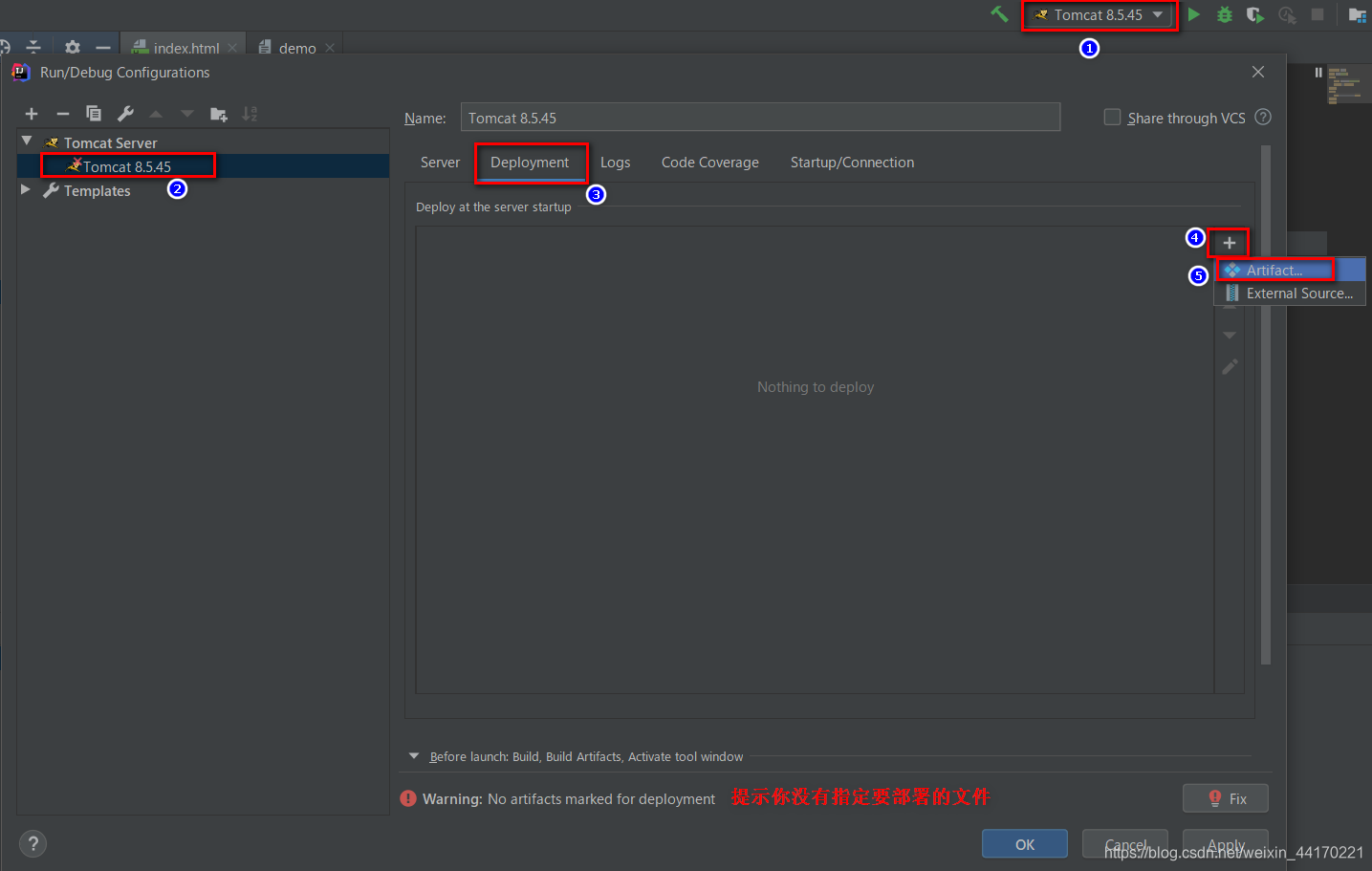This screenshot has width=1372, height=871.
Task: Hide the panel with the minus icon
Action: [103, 47]
